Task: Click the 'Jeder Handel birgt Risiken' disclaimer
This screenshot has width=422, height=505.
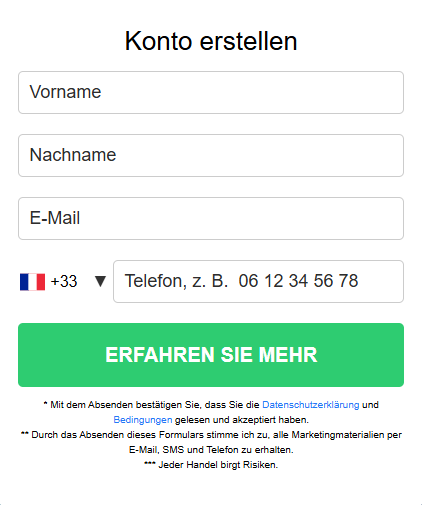Action: tap(218, 465)
